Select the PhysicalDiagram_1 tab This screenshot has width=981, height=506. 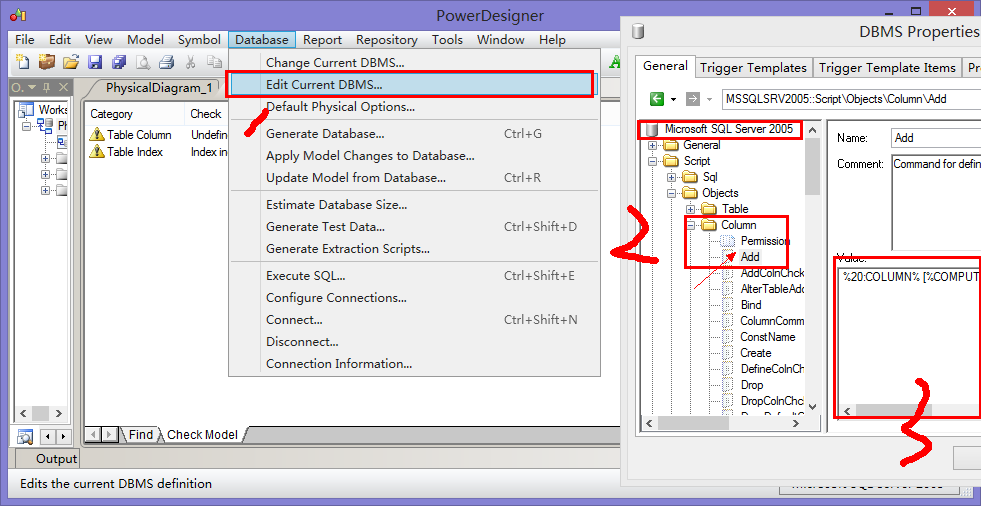tap(158, 88)
